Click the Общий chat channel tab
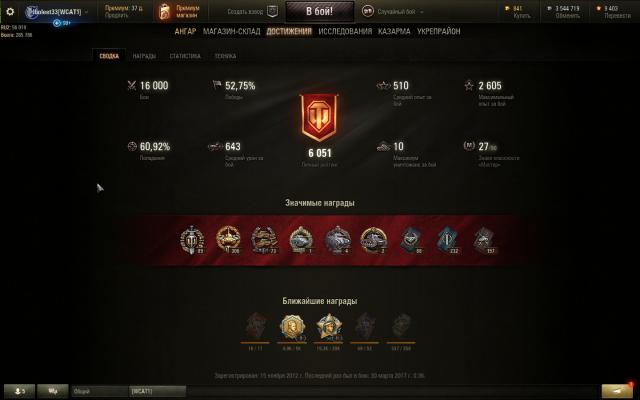 pyautogui.click(x=100, y=391)
